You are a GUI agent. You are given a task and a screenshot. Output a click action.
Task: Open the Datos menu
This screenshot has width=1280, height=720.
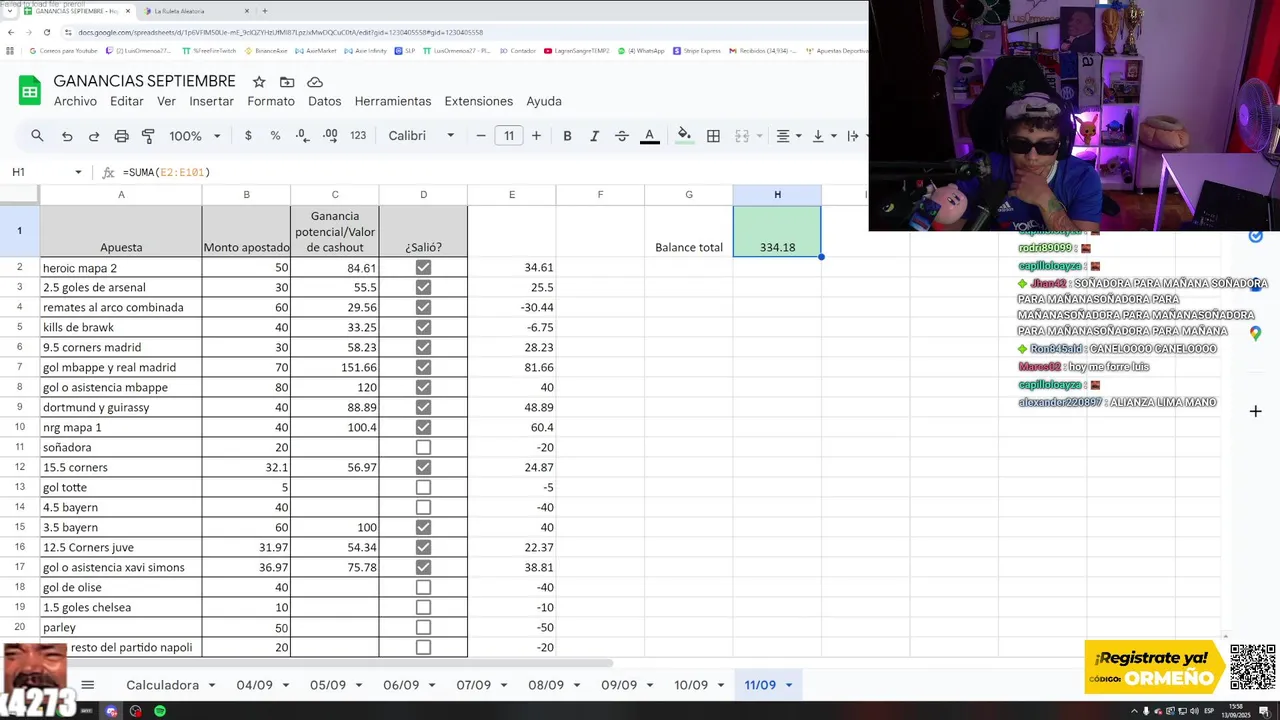click(x=325, y=101)
